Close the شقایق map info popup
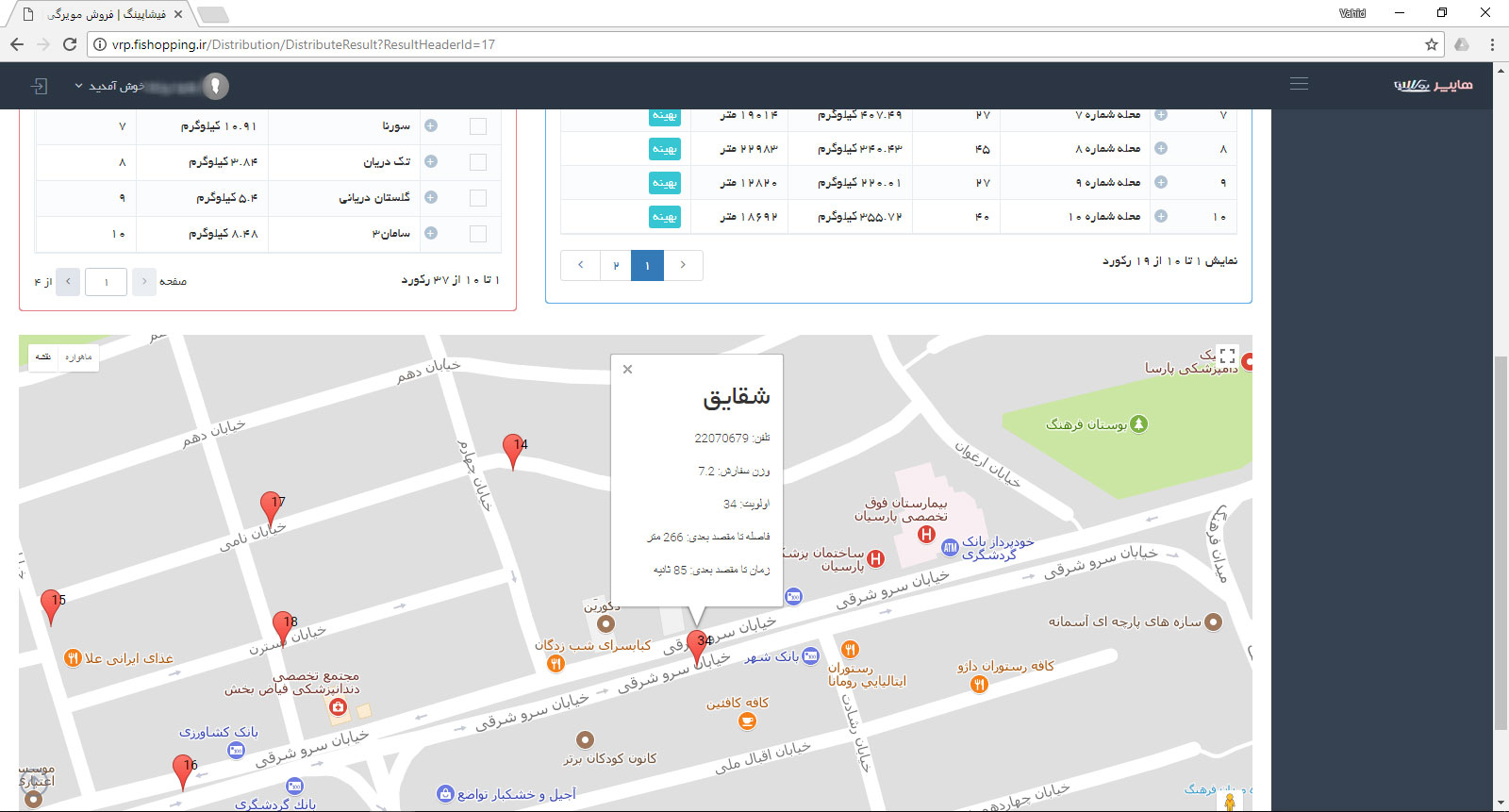The height and width of the screenshot is (812, 1509). pyautogui.click(x=627, y=370)
